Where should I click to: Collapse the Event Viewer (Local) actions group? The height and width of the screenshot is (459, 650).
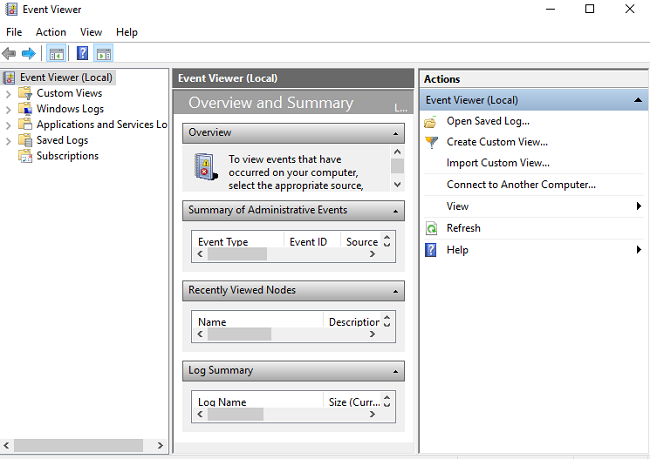pyautogui.click(x=638, y=100)
